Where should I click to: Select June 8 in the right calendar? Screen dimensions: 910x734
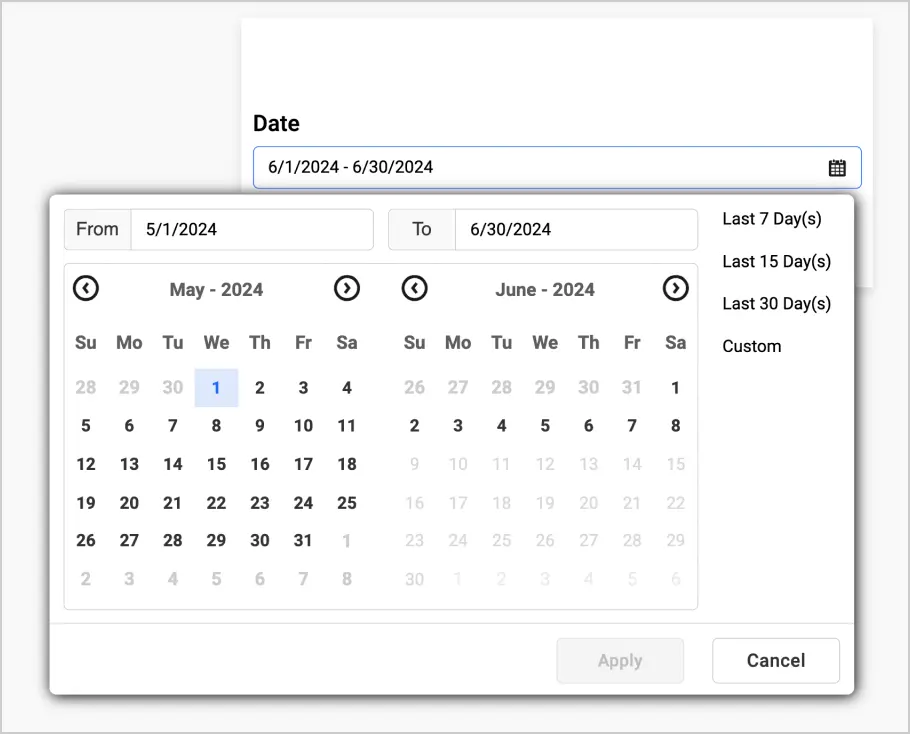[675, 426]
